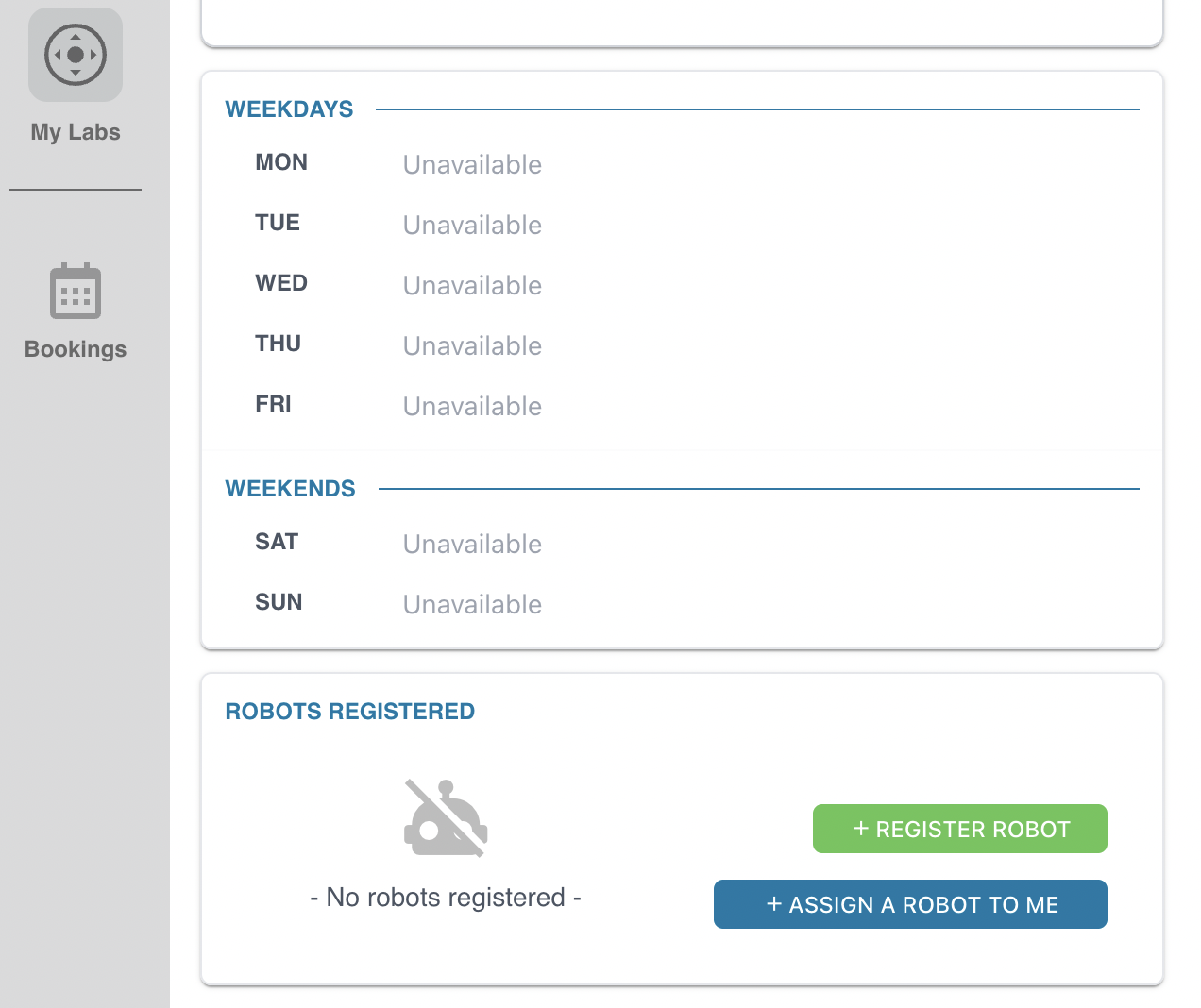
Task: Click the Bookings calendar icon
Action: (76, 292)
